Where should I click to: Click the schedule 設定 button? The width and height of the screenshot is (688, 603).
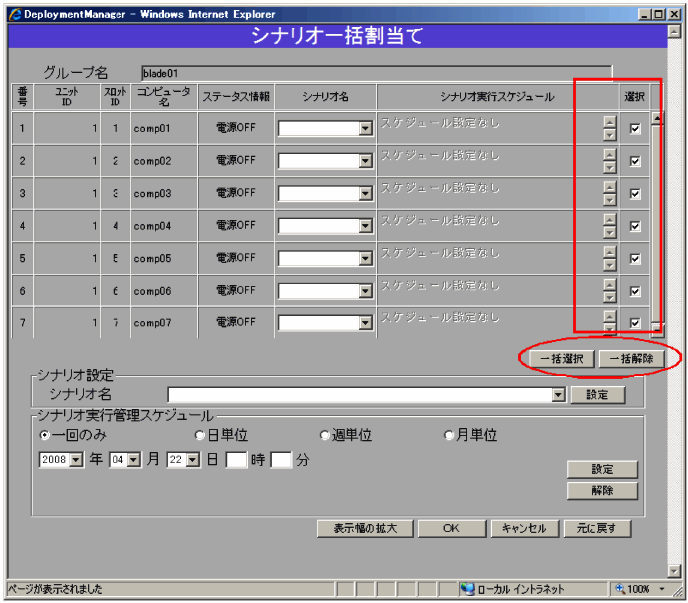tap(602, 469)
